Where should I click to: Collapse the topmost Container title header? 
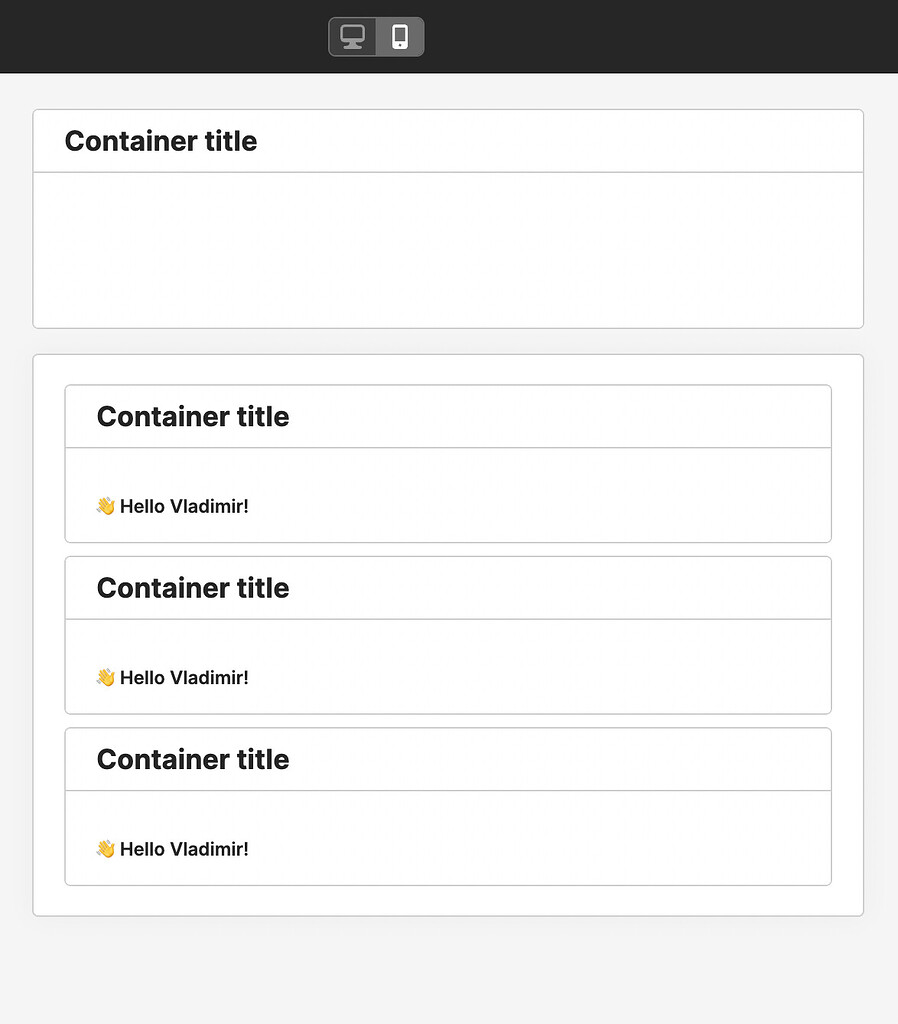pyautogui.click(x=160, y=141)
